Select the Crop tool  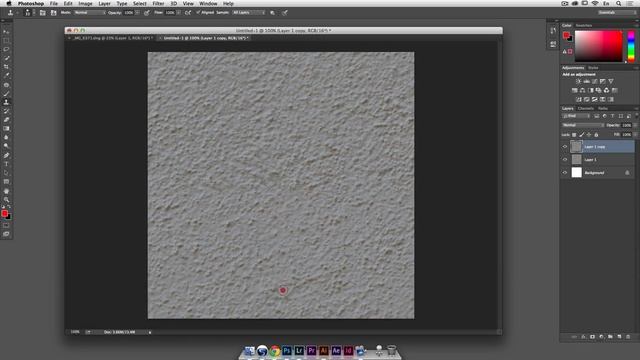click(x=6, y=67)
